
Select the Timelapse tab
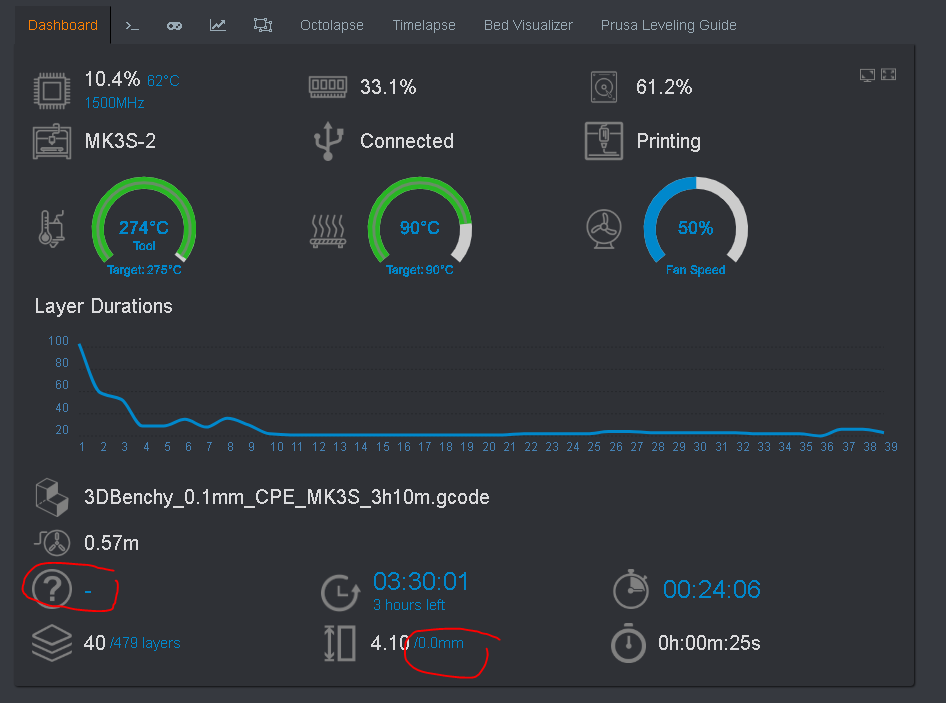423,24
